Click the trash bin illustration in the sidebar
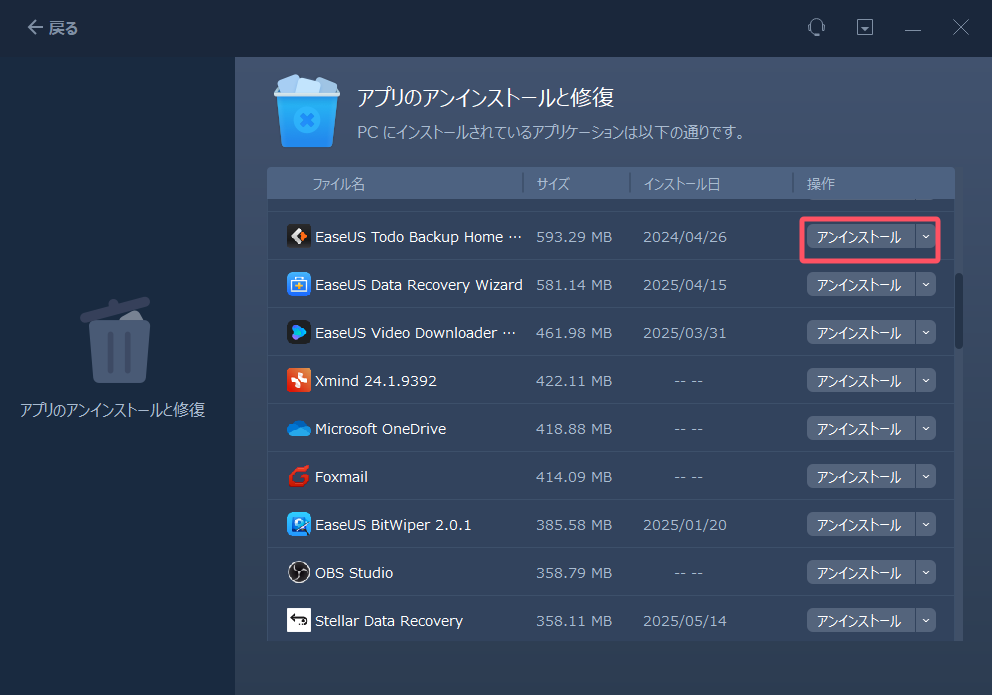Image resolution: width=992 pixels, height=695 pixels. point(117,341)
